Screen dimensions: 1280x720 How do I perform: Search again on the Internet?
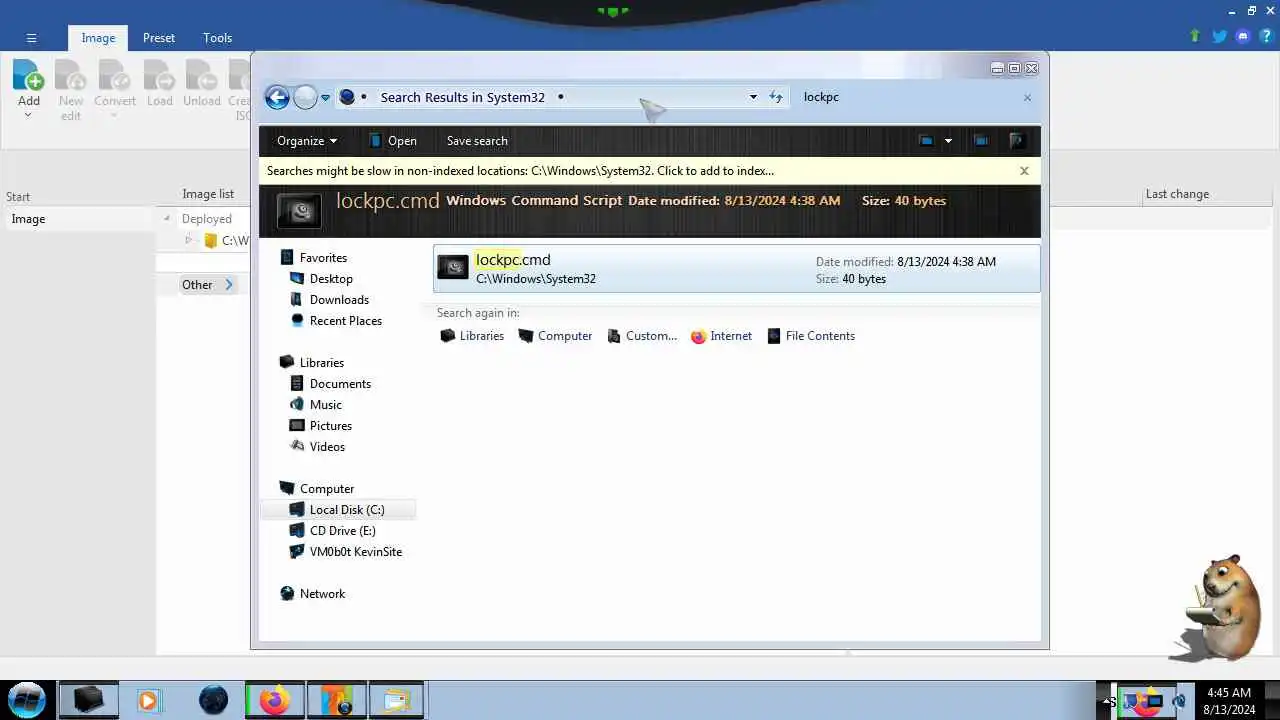[721, 336]
